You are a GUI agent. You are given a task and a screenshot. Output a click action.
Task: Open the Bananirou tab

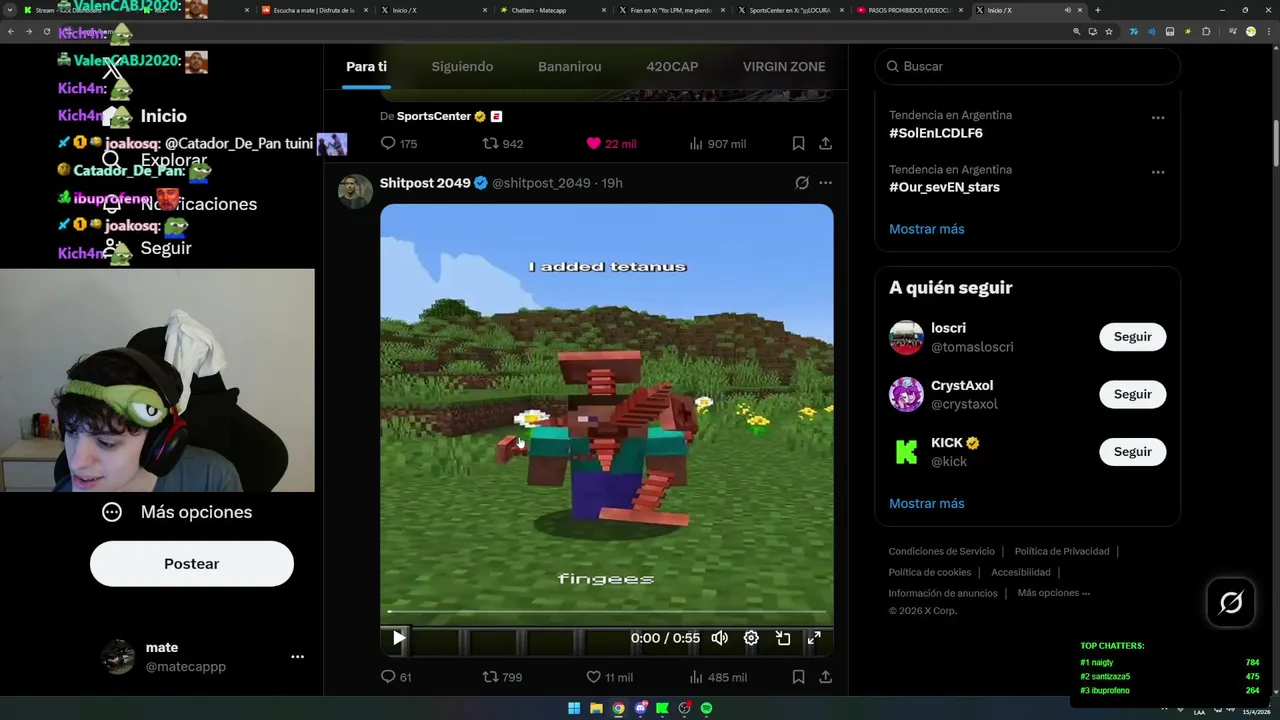tap(570, 67)
